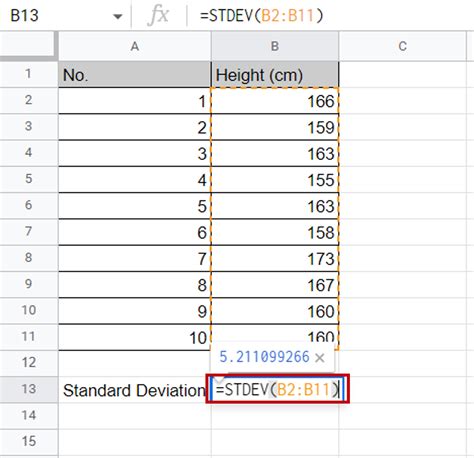Select the row 13 header
This screenshot has width=474, height=458.
(x=28, y=389)
